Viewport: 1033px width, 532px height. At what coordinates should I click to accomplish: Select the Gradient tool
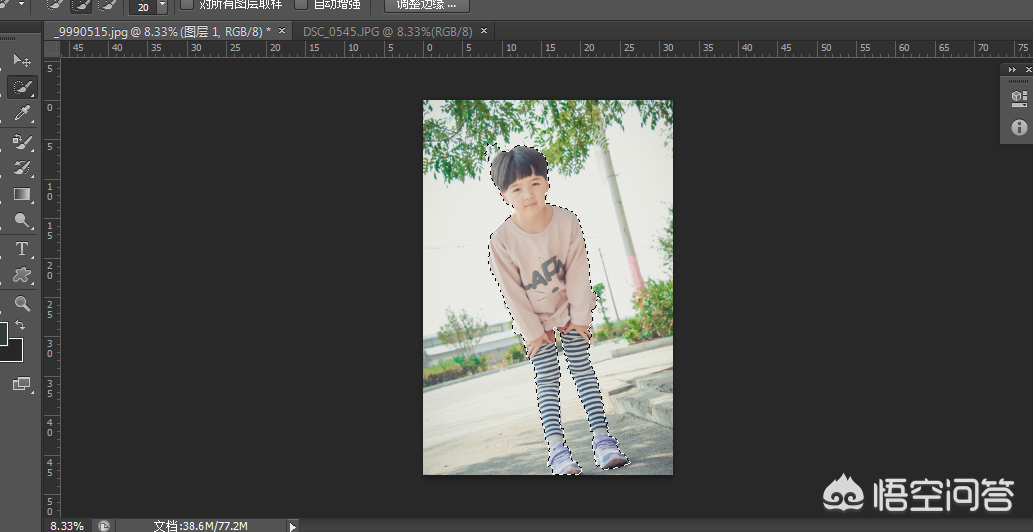21,194
